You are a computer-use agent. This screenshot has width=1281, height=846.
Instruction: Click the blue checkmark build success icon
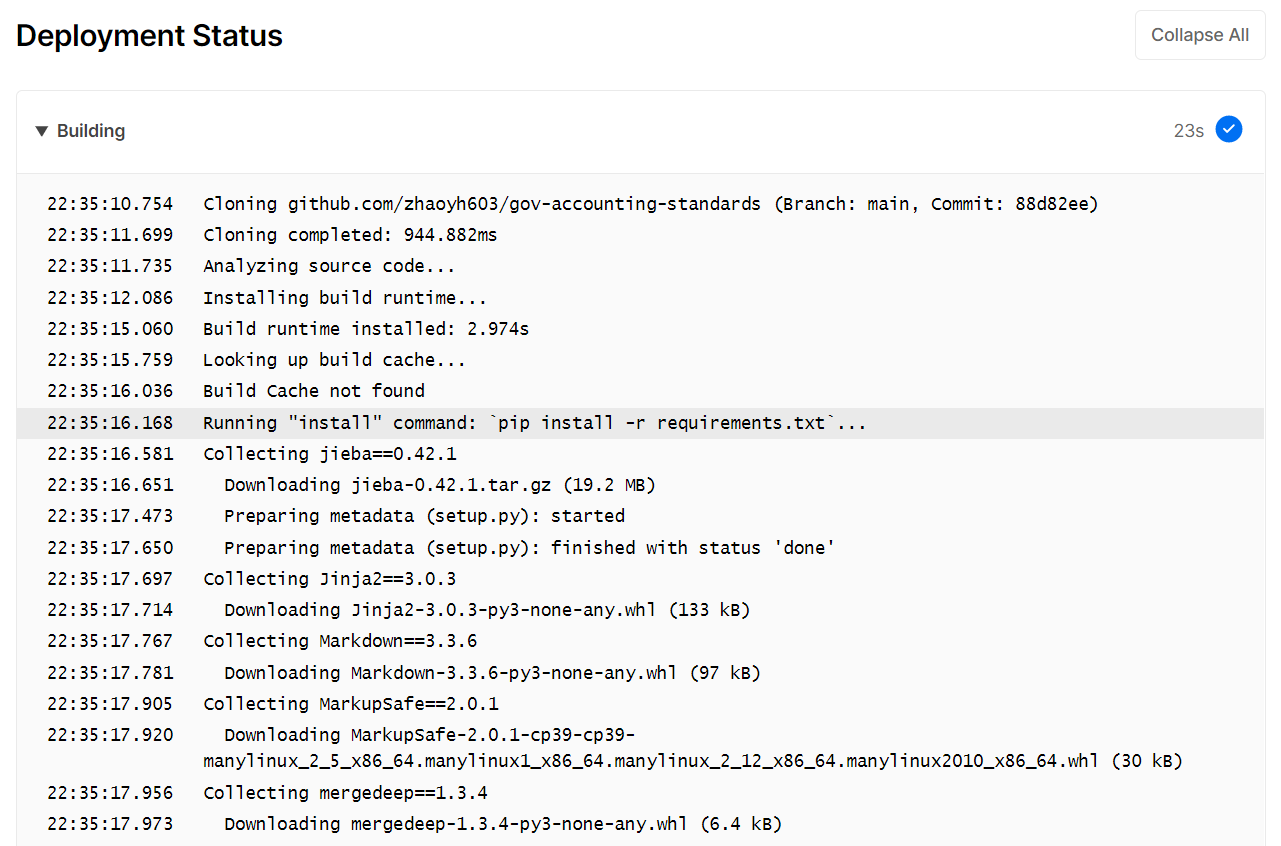pos(1229,130)
